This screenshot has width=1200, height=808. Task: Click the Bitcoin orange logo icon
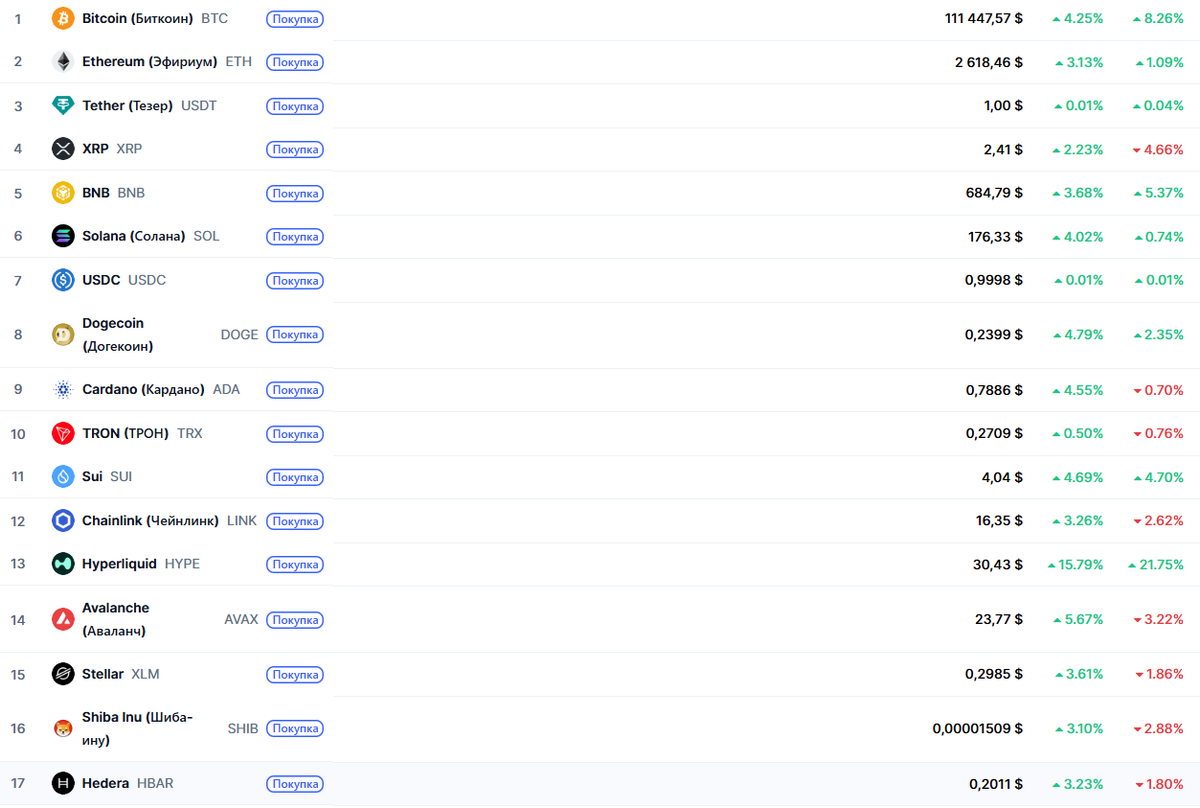(x=63, y=18)
